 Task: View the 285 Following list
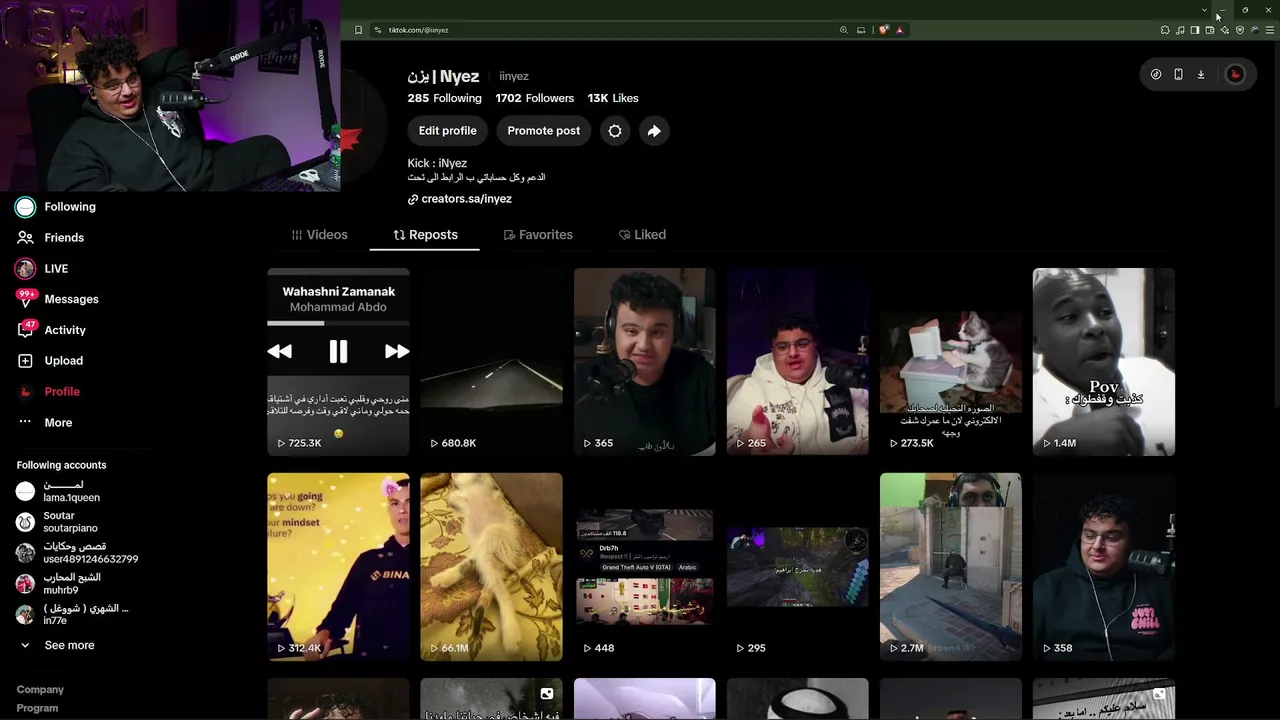444,98
